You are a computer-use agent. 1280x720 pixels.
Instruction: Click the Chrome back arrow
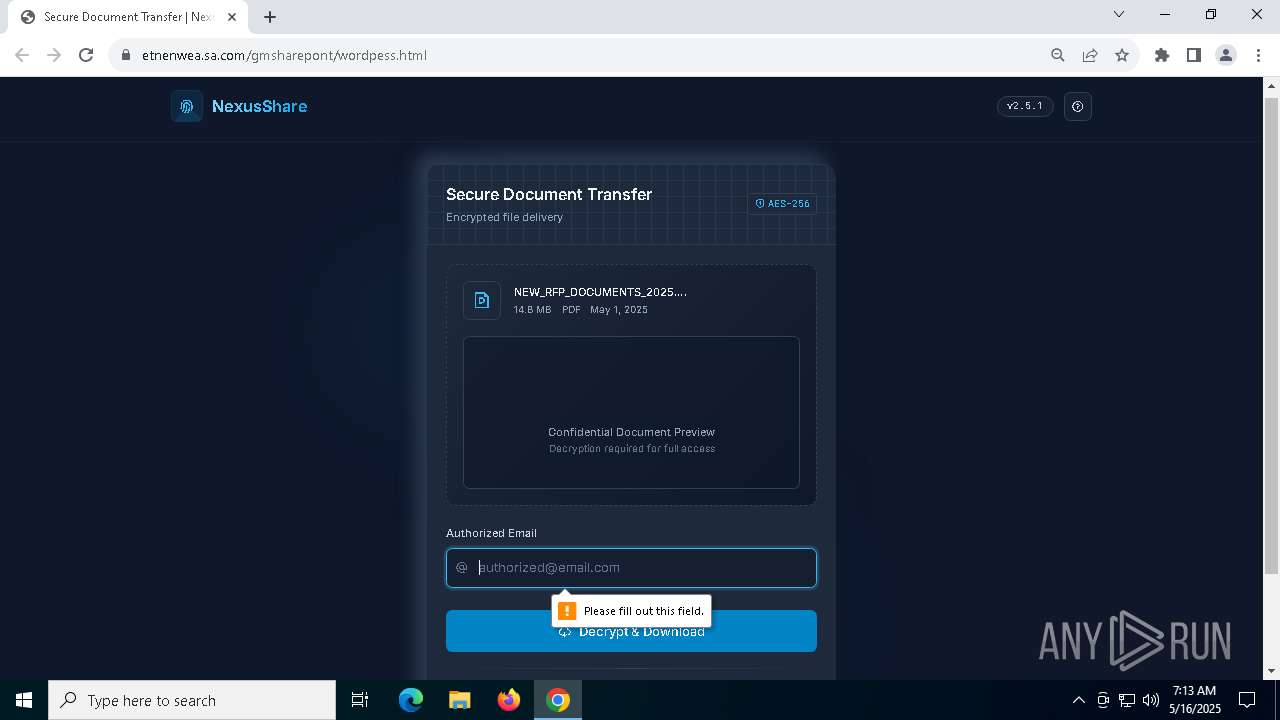tap(22, 55)
